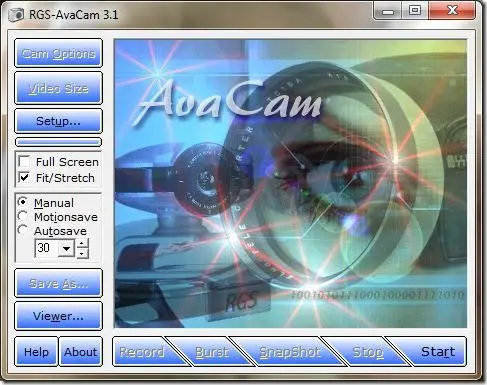Viewport: 487px width, 385px height.
Task: Enable the Full Screen checkbox
Action: (24, 162)
